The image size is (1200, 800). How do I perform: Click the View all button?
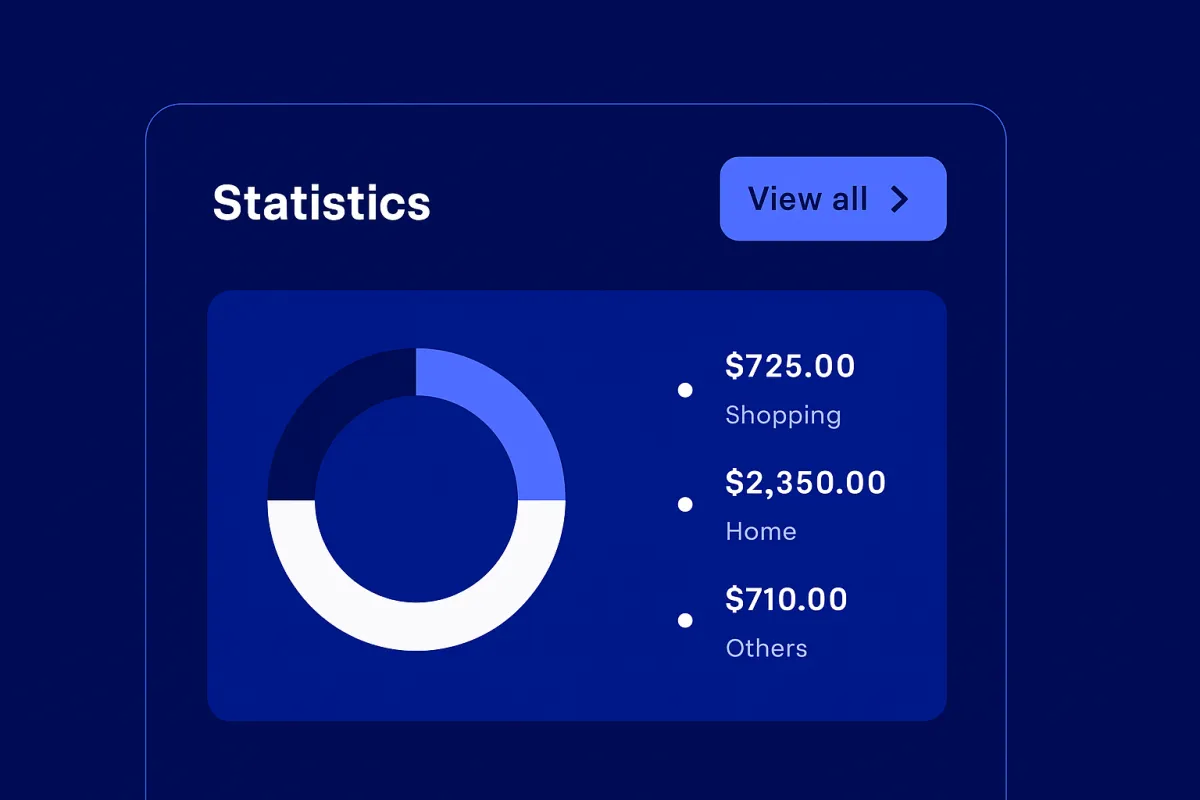(x=832, y=199)
